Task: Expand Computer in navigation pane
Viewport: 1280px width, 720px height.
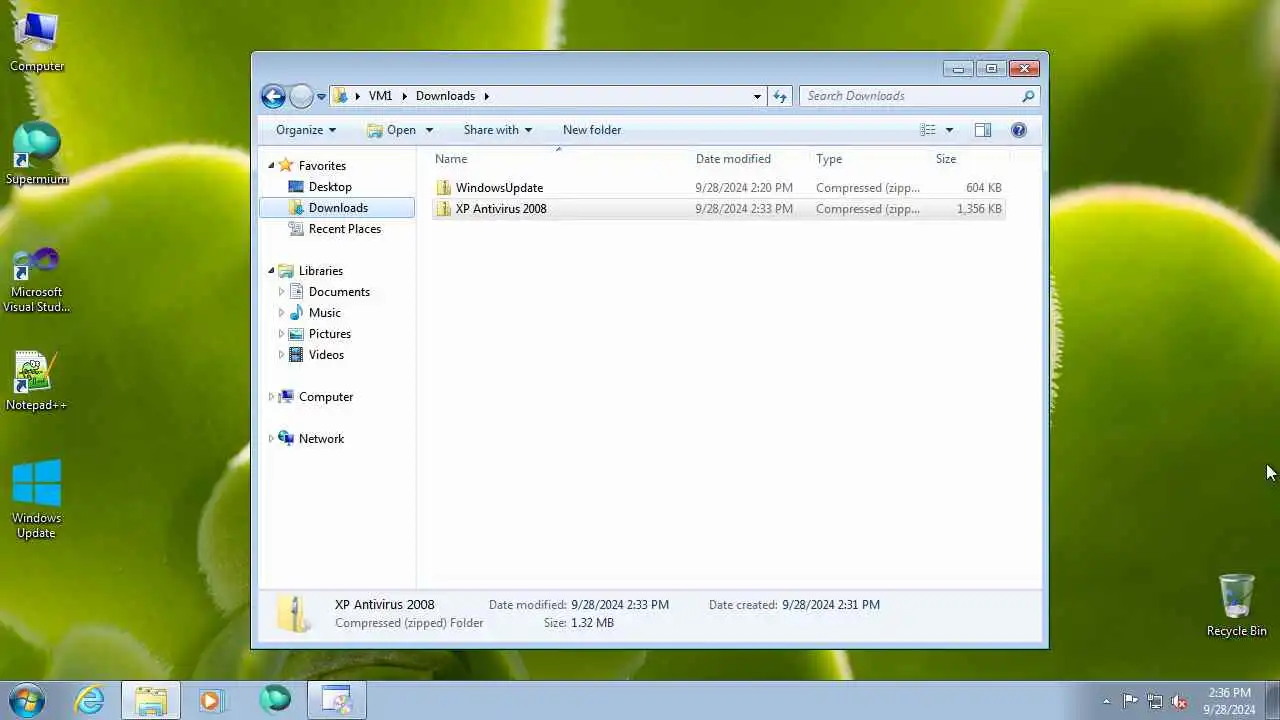Action: pos(271,397)
